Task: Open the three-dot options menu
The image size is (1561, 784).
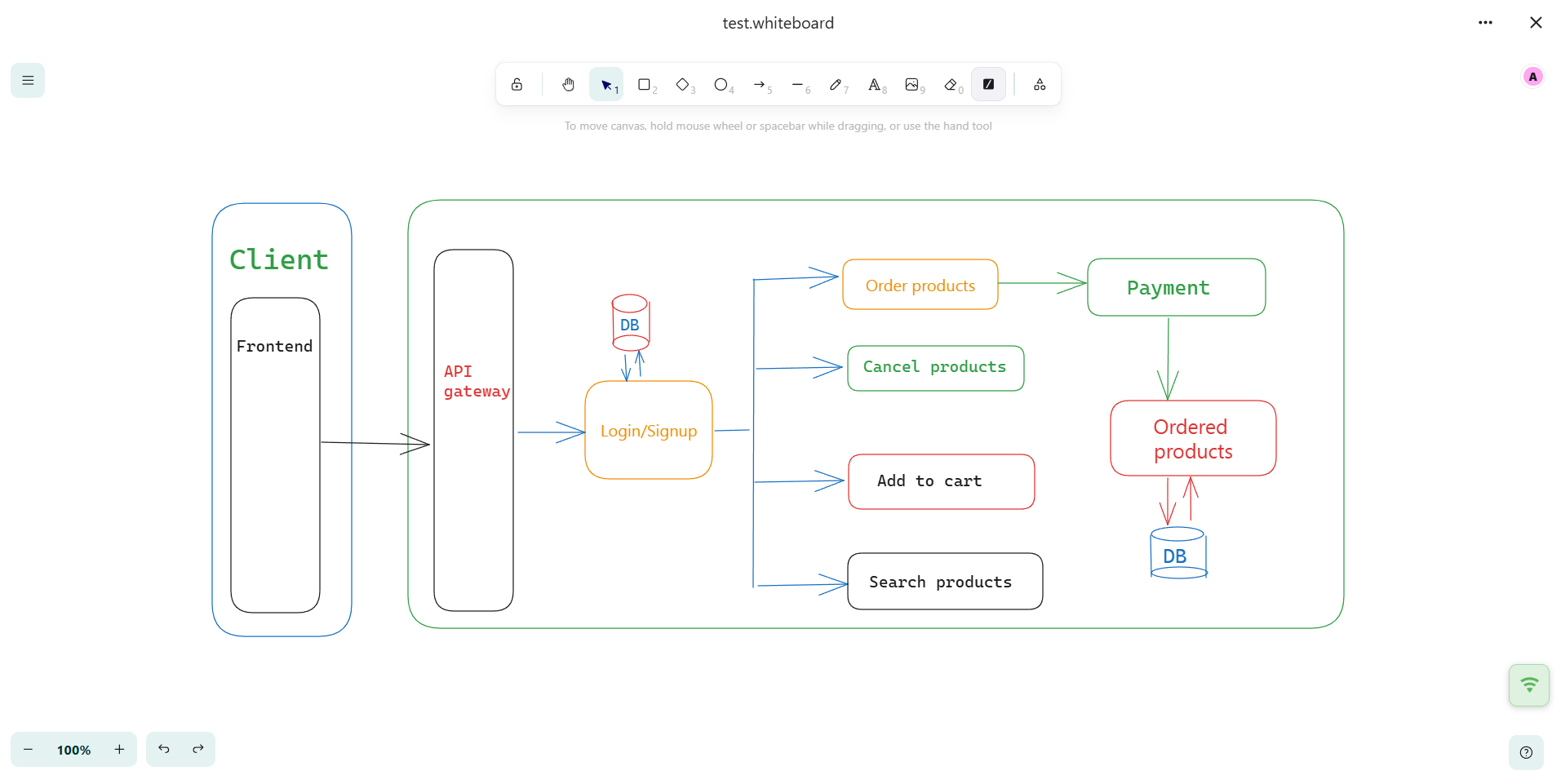Action: [x=1485, y=23]
